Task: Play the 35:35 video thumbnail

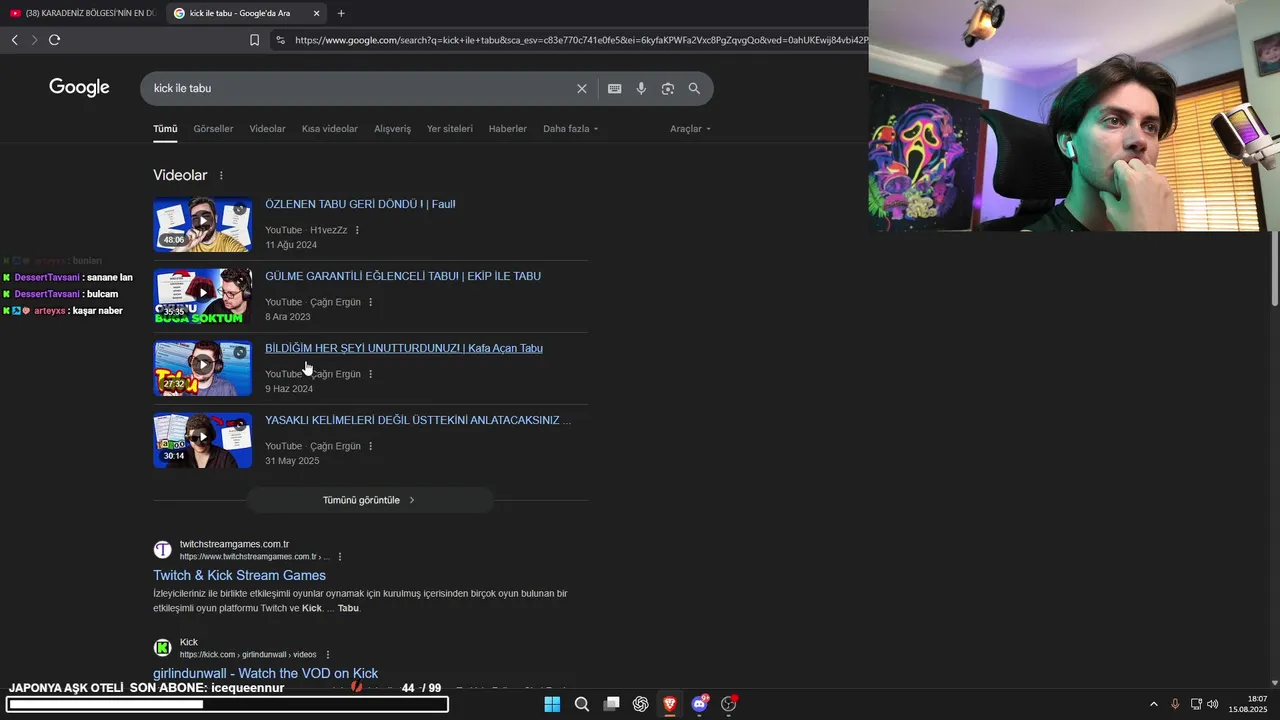Action: [202, 296]
